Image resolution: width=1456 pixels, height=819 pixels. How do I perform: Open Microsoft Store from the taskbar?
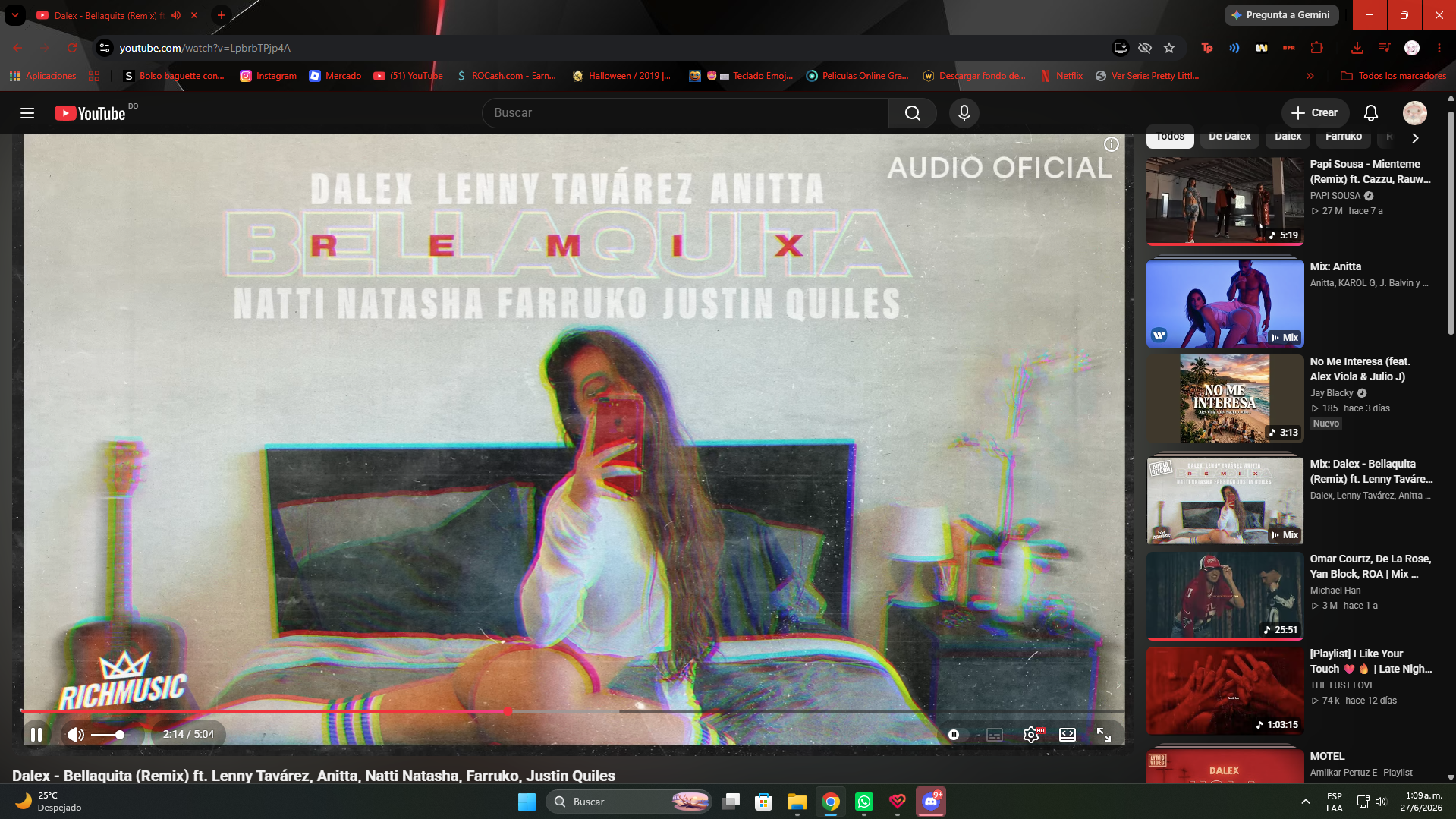pyautogui.click(x=764, y=802)
